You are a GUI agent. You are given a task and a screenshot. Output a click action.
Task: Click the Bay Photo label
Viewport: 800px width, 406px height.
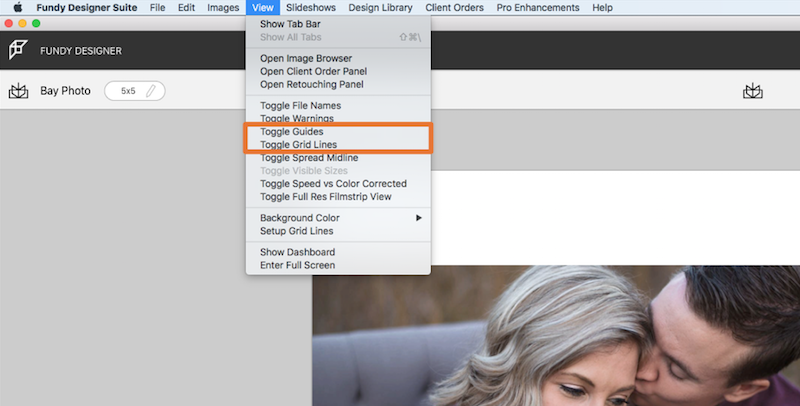tap(65, 91)
